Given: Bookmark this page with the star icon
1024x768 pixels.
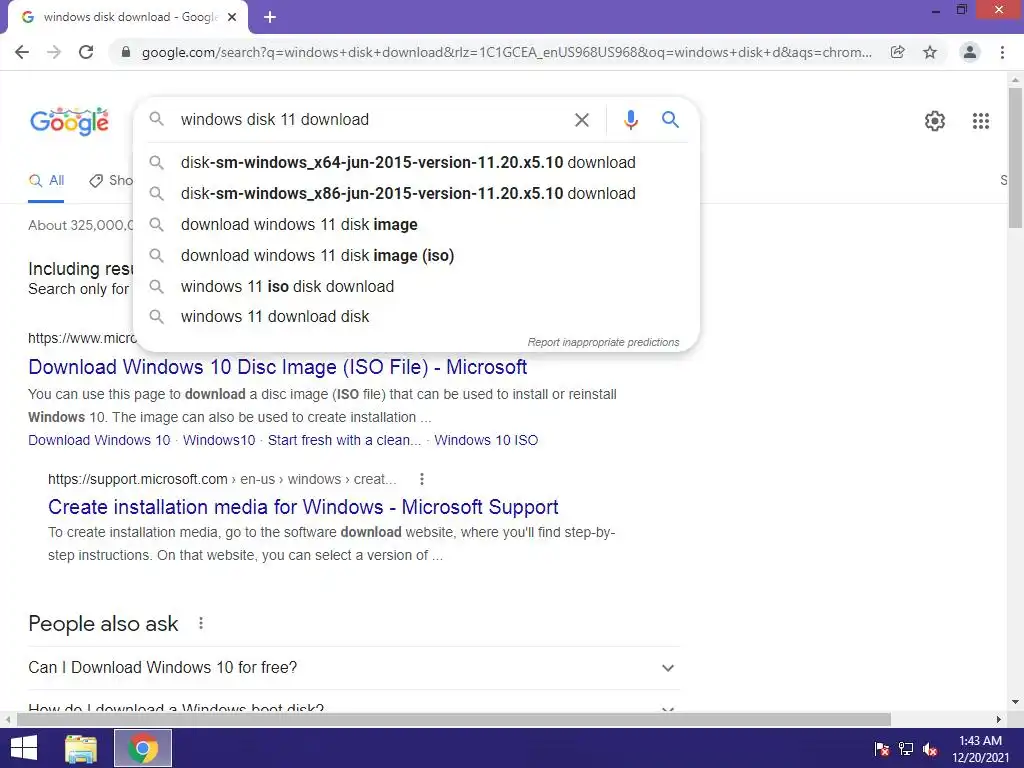Looking at the screenshot, I should coord(930,52).
